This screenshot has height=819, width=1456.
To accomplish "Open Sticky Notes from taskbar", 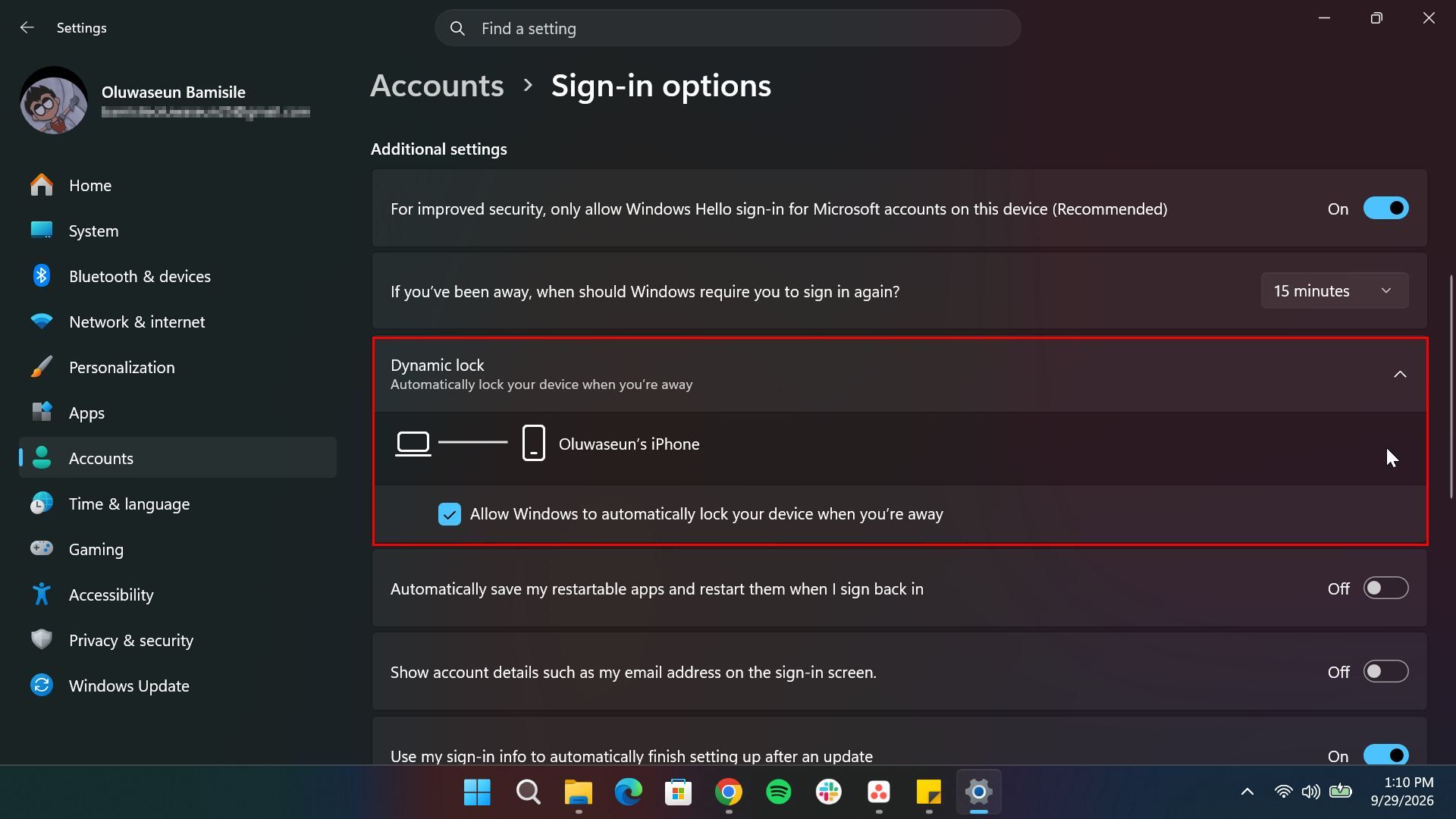I will pyautogui.click(x=929, y=792).
